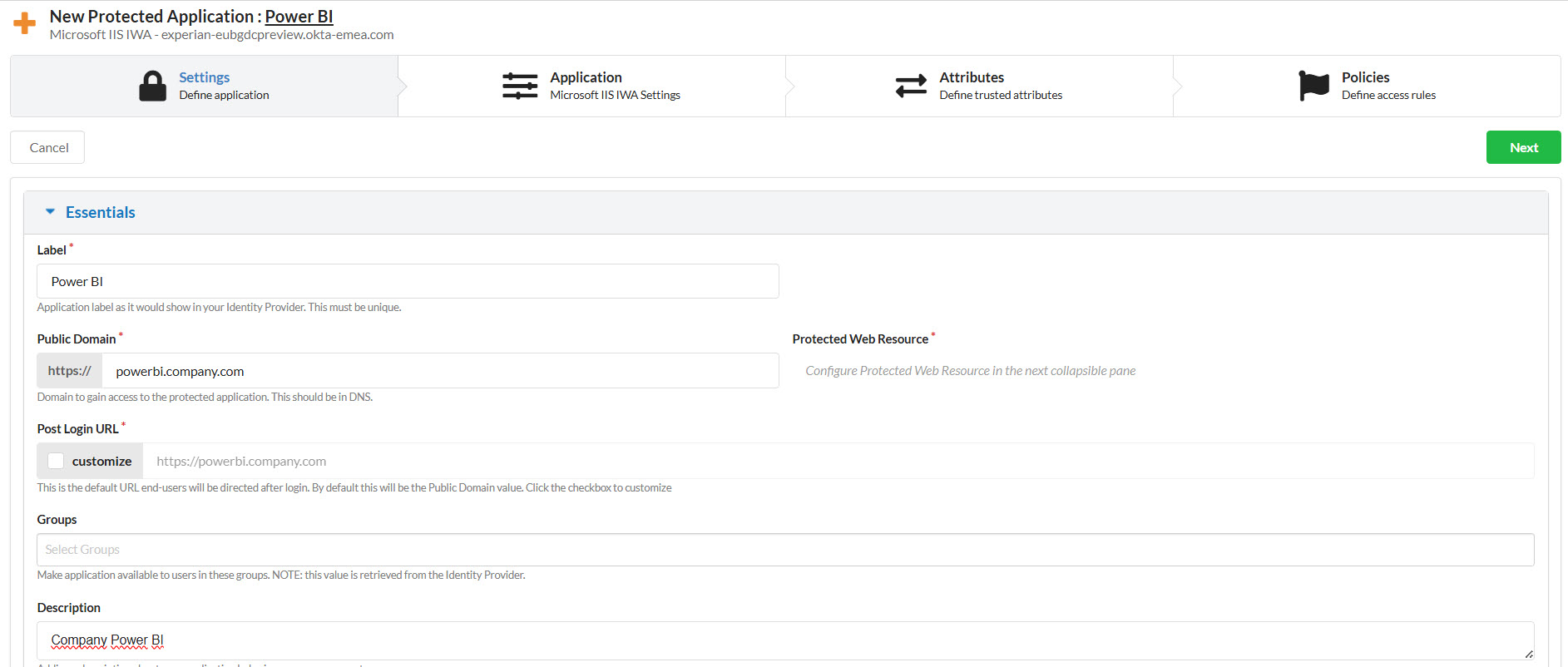Click the arrows Attributes icon
Image resolution: width=1568 pixels, height=667 pixels.
(x=911, y=86)
